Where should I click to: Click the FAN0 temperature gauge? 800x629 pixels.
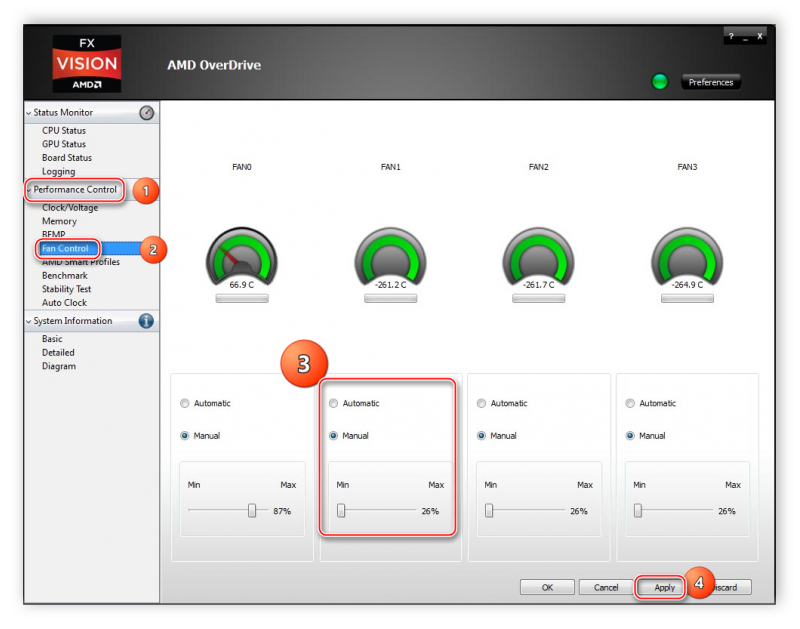point(242,259)
